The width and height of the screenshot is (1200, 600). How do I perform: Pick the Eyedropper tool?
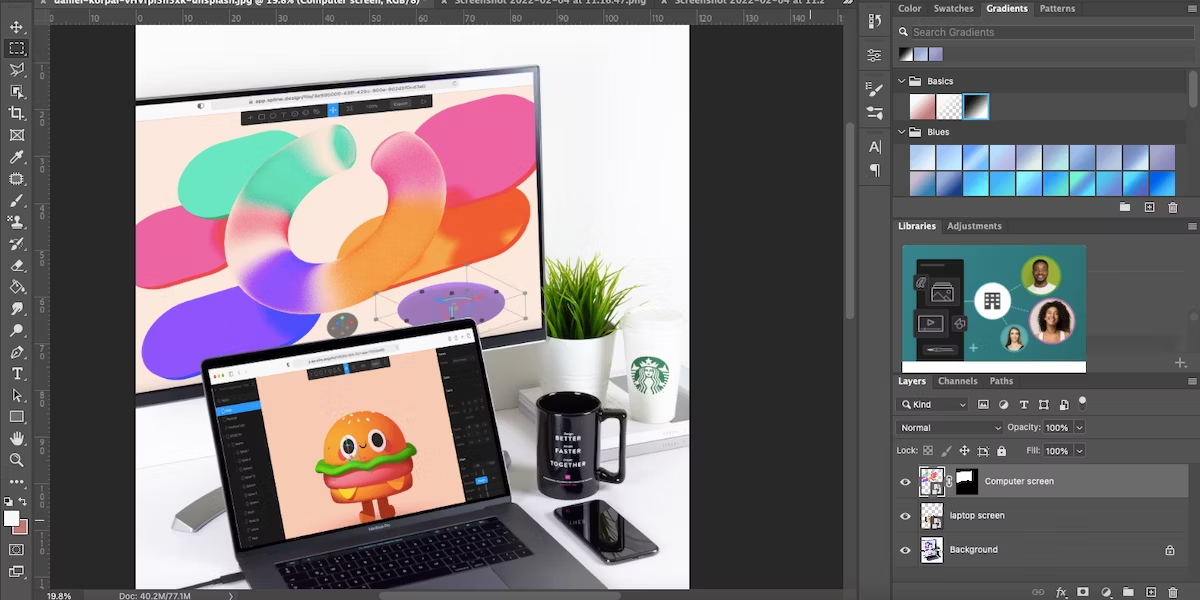tap(17, 157)
